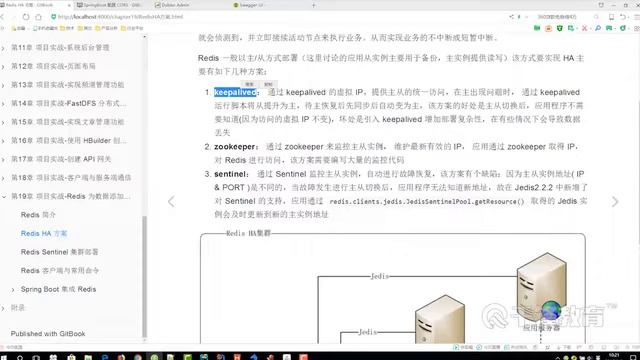This screenshot has width=640, height=360.
Task: Go to previous page with left arrow
Action: coord(171,201)
